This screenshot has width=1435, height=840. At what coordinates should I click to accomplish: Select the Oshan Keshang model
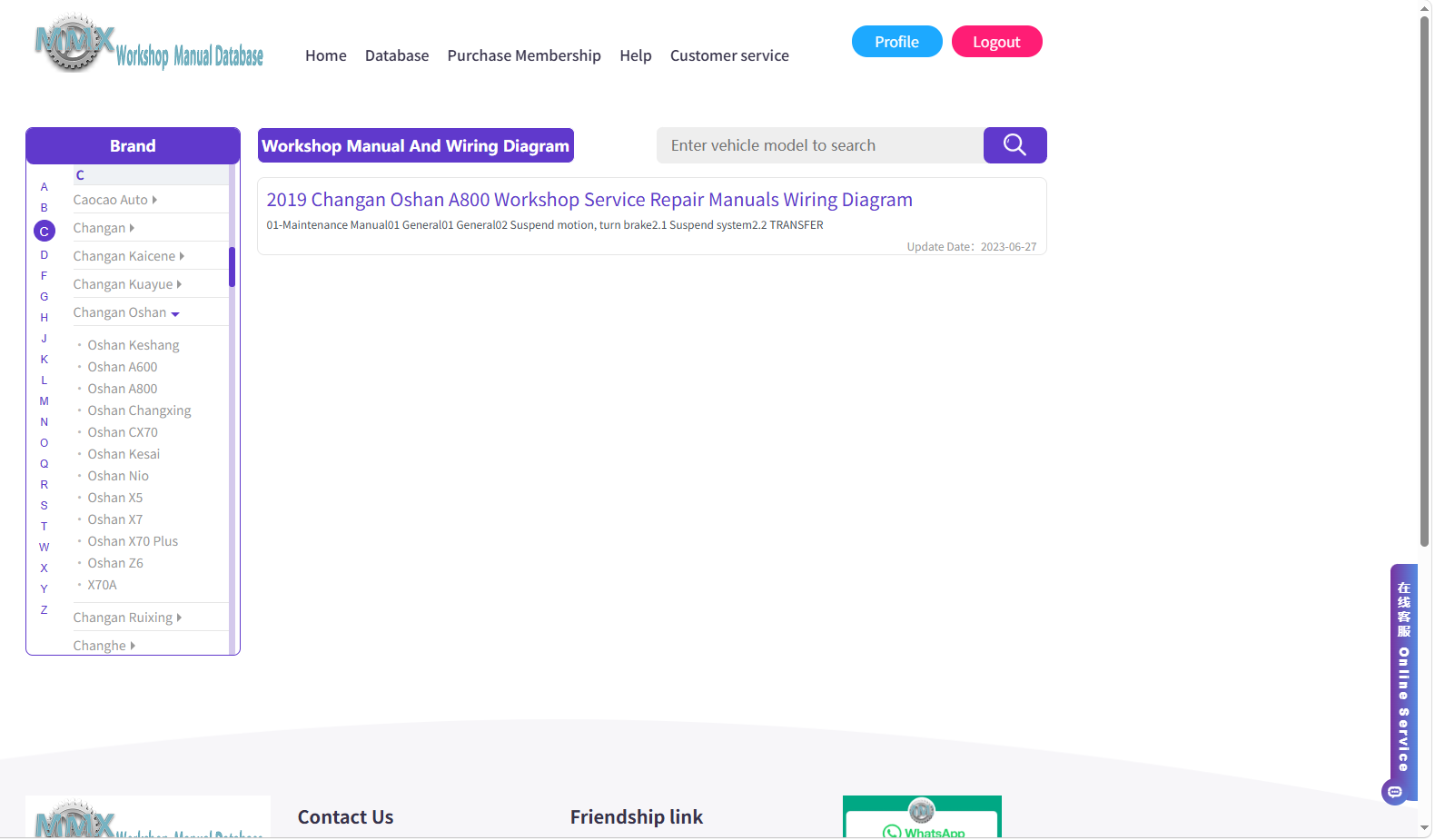134,345
